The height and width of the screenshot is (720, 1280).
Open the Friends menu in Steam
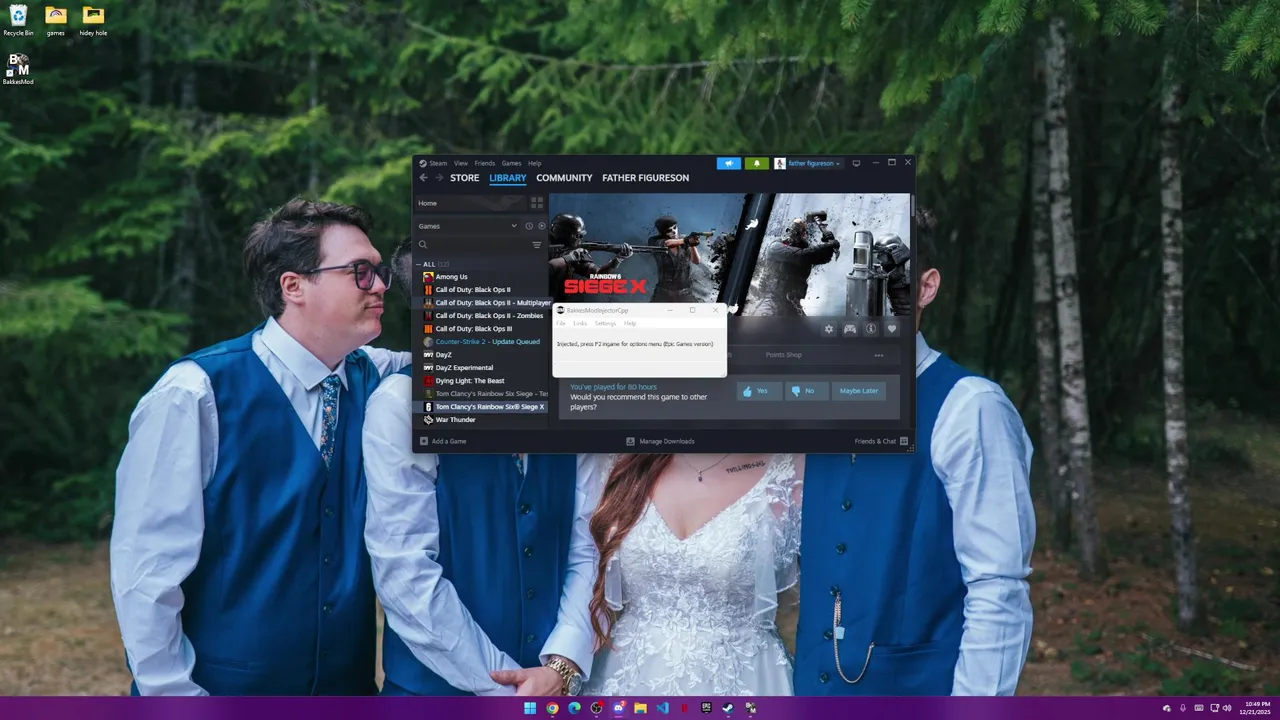[x=485, y=163]
